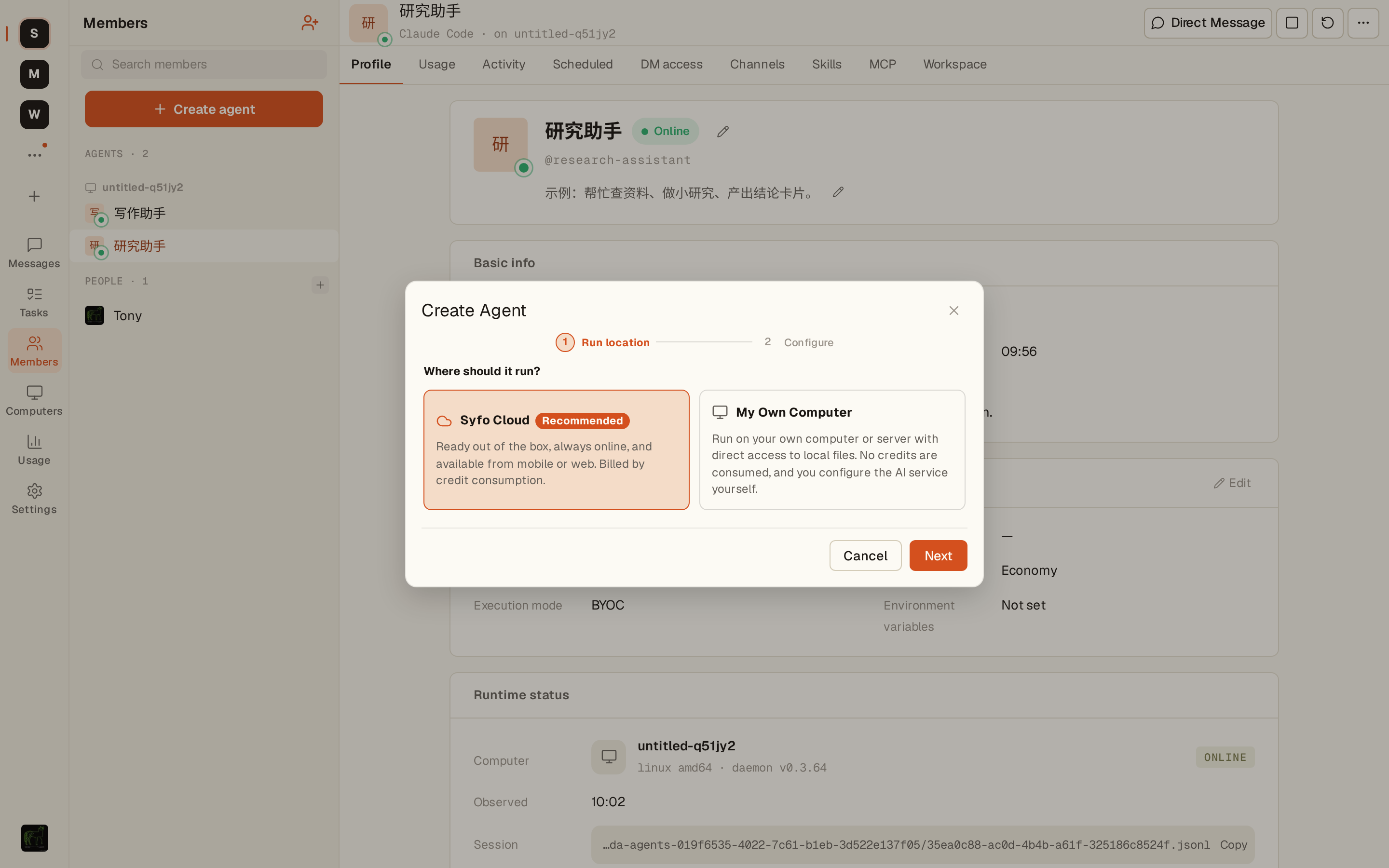This screenshot has height=868, width=1389.
Task: Select 研究助手 agent in list
Action: pos(204,246)
